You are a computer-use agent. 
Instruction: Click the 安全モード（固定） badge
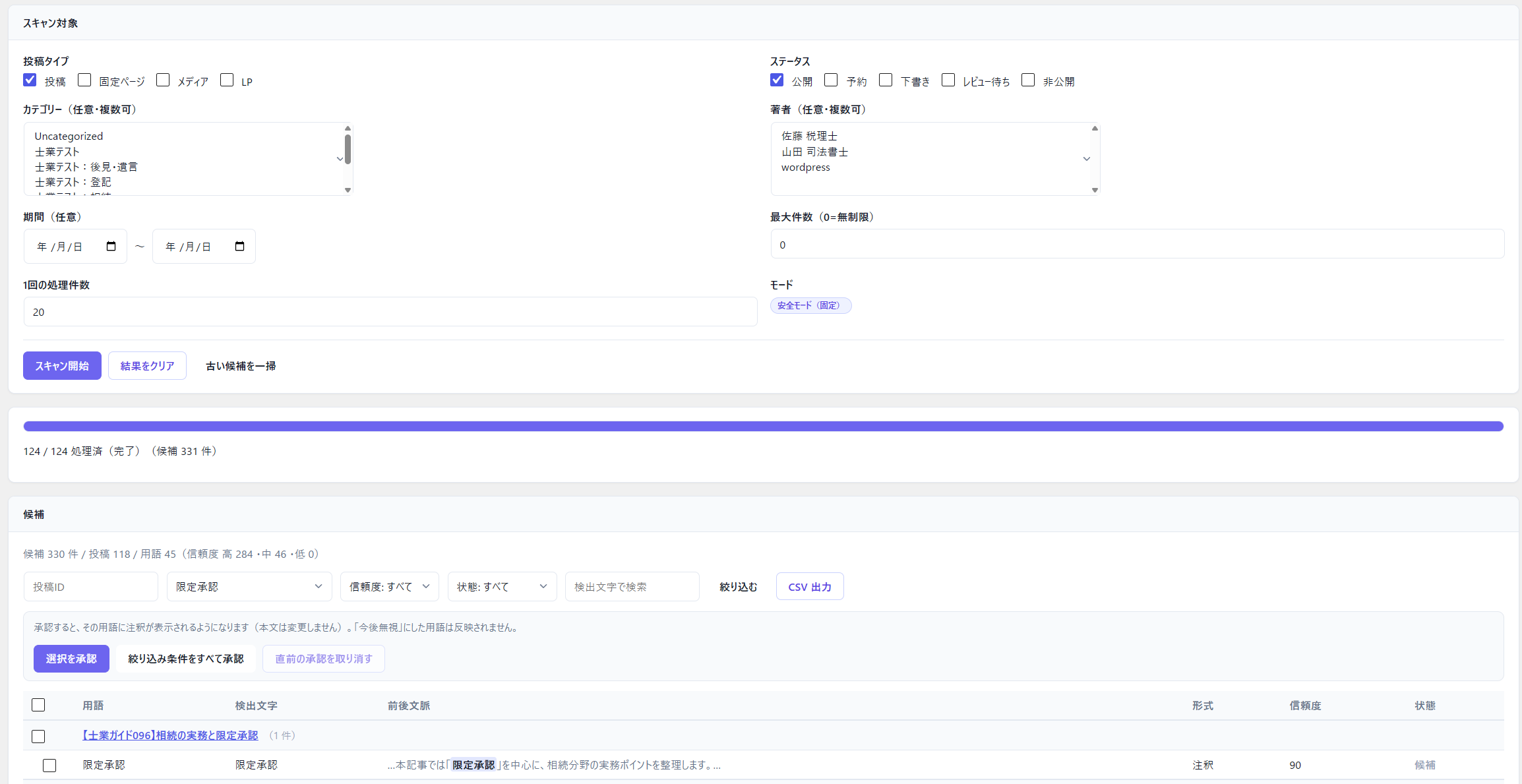(x=810, y=306)
